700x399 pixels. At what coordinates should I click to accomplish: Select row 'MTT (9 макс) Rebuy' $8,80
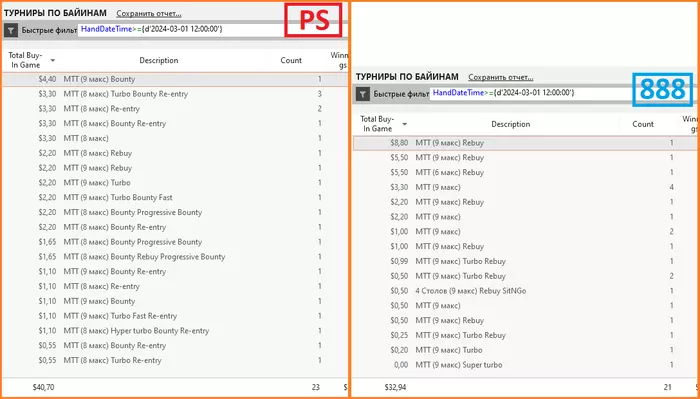point(525,143)
